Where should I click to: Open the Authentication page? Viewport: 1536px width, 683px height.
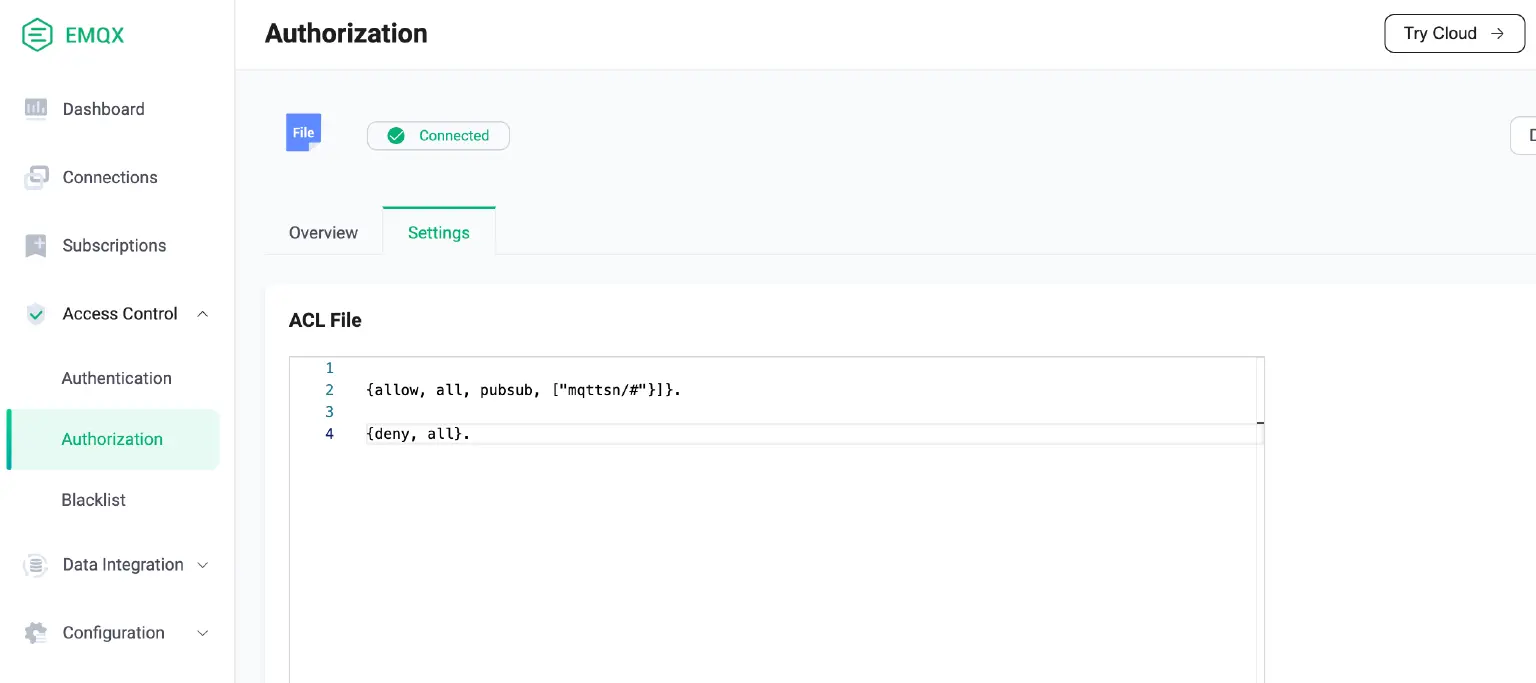[x=116, y=378]
